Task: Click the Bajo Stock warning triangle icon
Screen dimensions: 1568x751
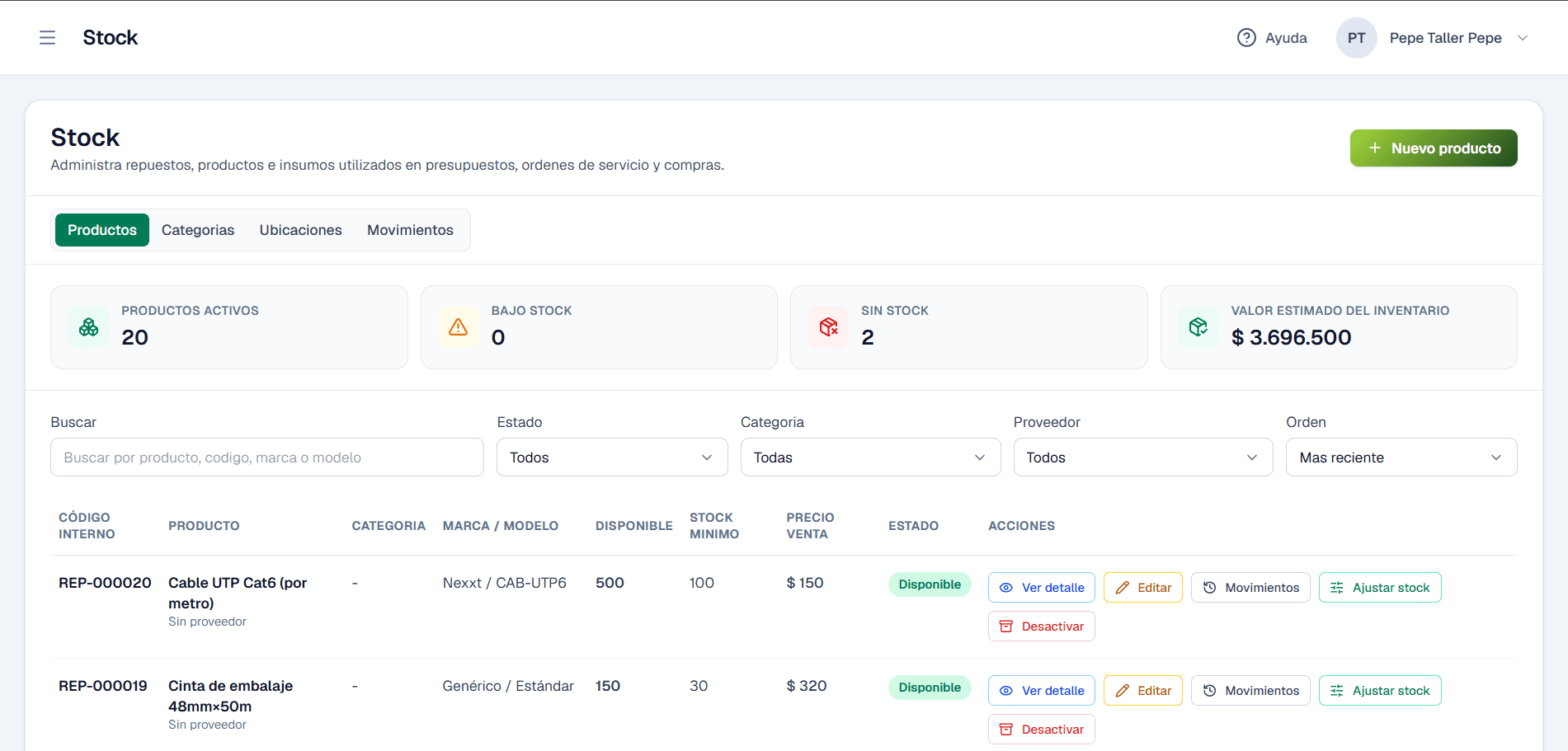Action: pos(459,327)
